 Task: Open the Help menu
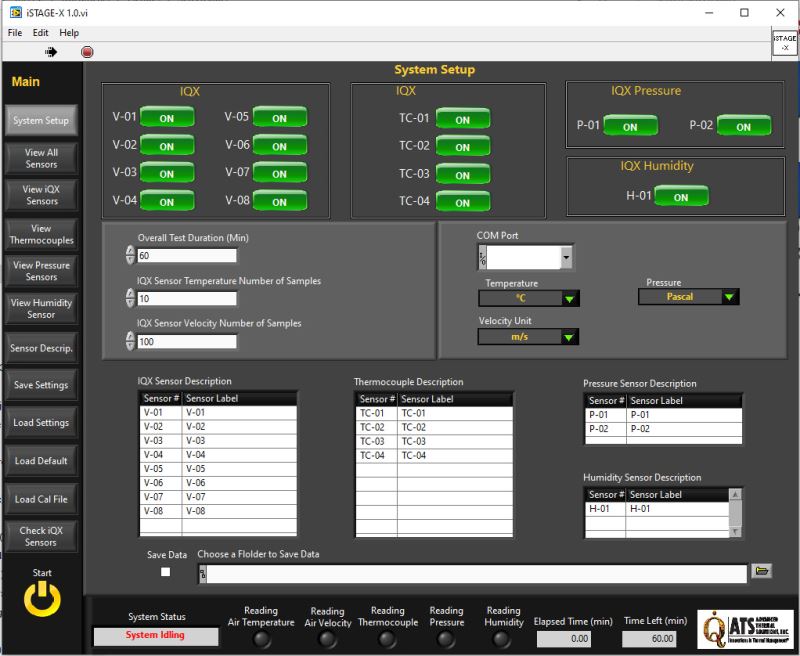[x=69, y=33]
